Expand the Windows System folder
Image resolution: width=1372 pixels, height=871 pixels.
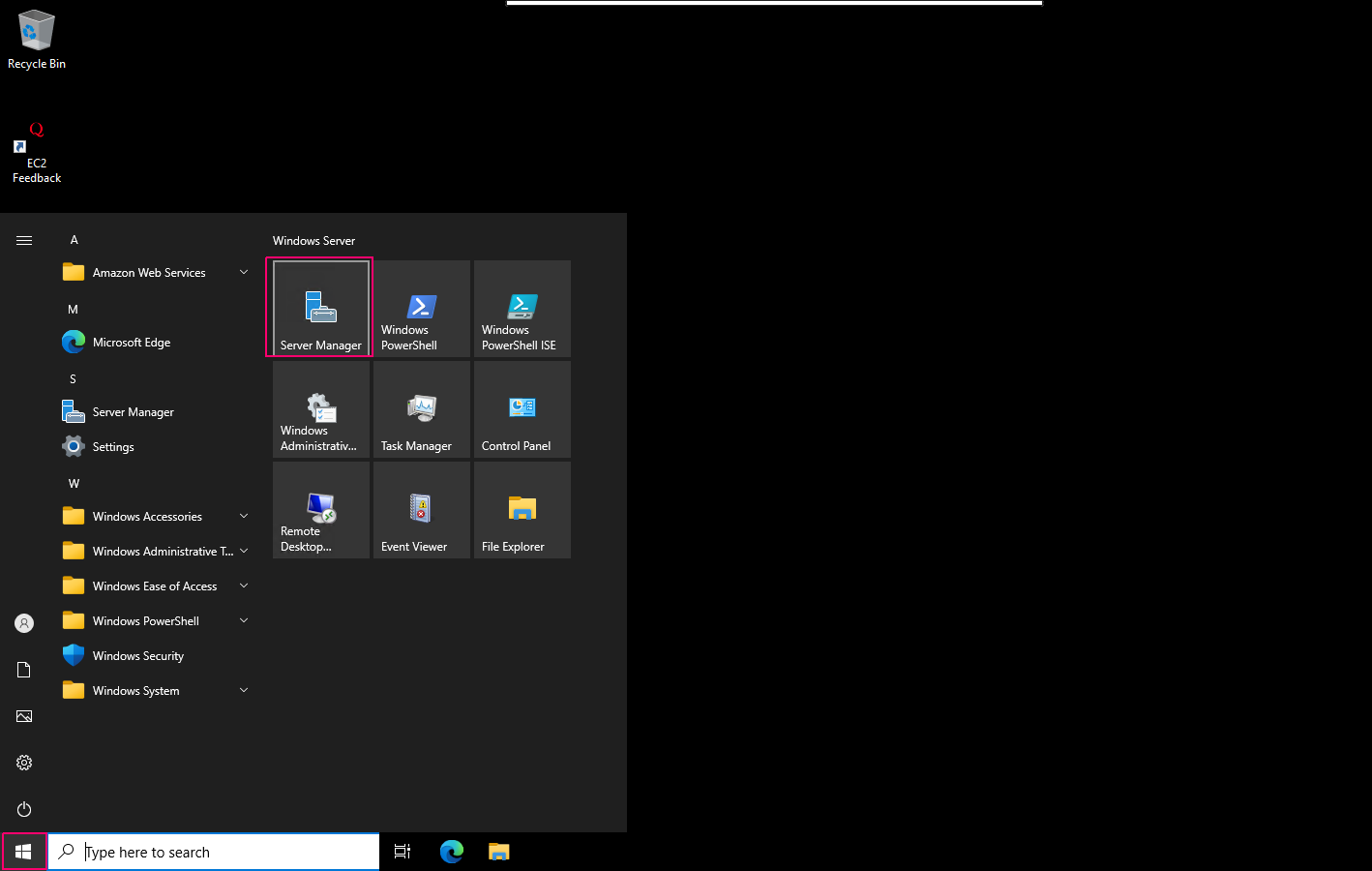(x=155, y=691)
